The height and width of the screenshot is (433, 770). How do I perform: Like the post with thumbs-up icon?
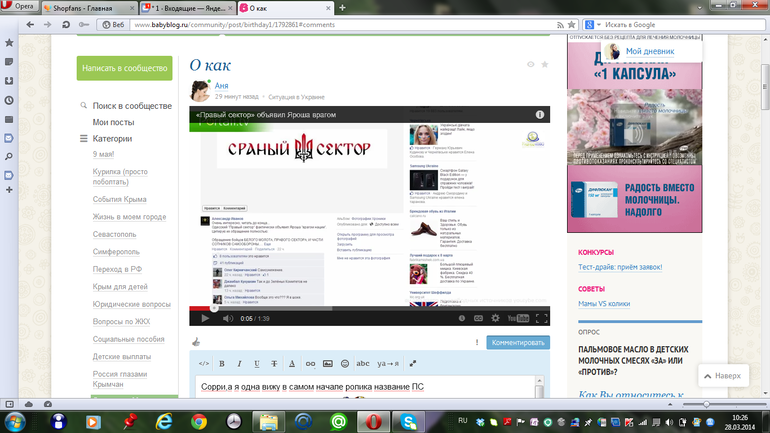[196, 342]
